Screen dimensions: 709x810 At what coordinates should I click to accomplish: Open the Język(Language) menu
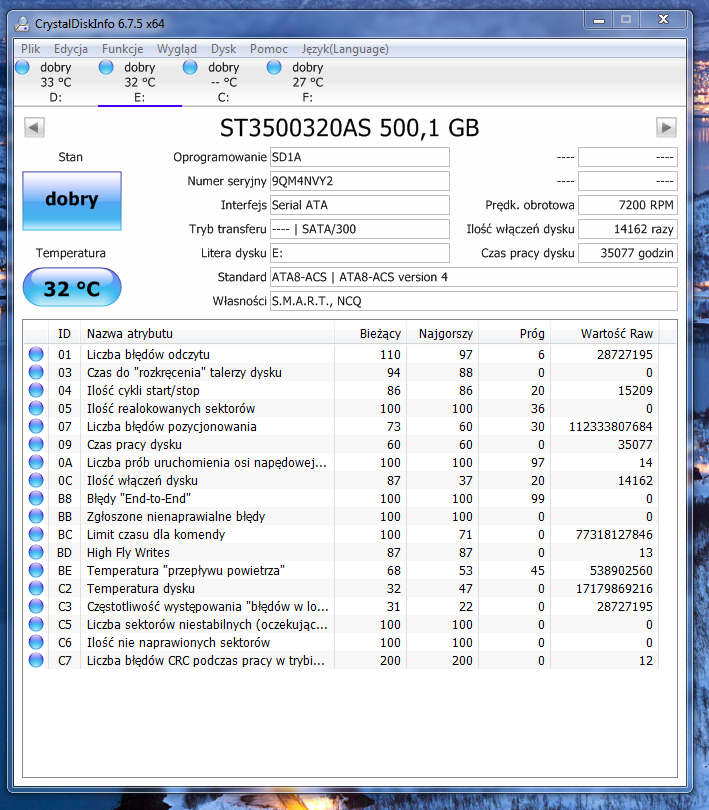coord(345,49)
